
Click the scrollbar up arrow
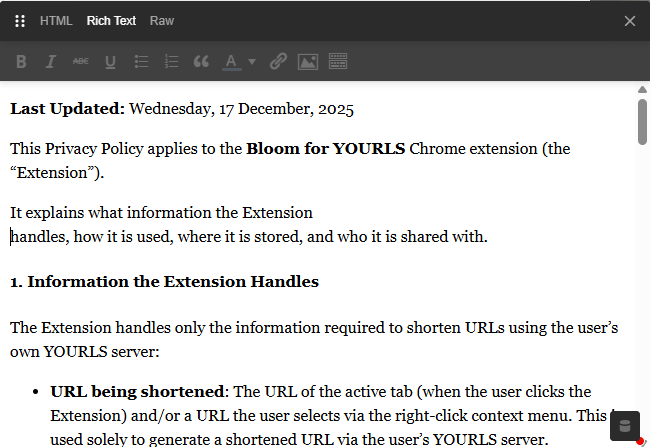tap(642, 89)
